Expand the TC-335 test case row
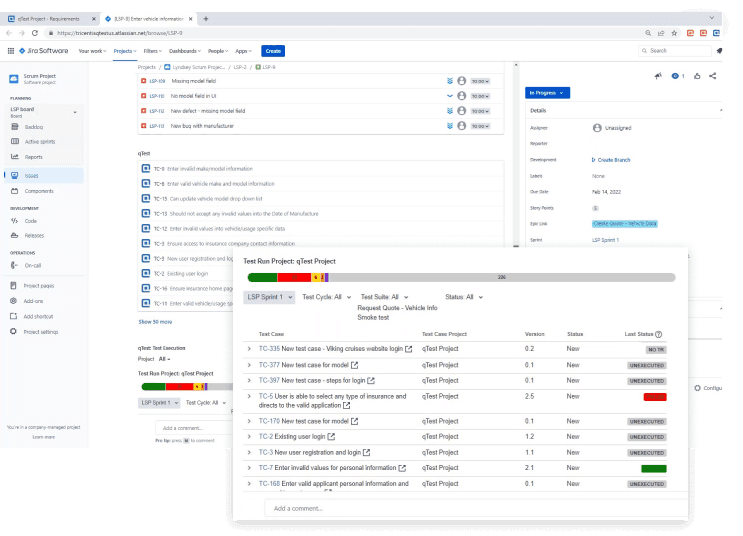 point(249,349)
